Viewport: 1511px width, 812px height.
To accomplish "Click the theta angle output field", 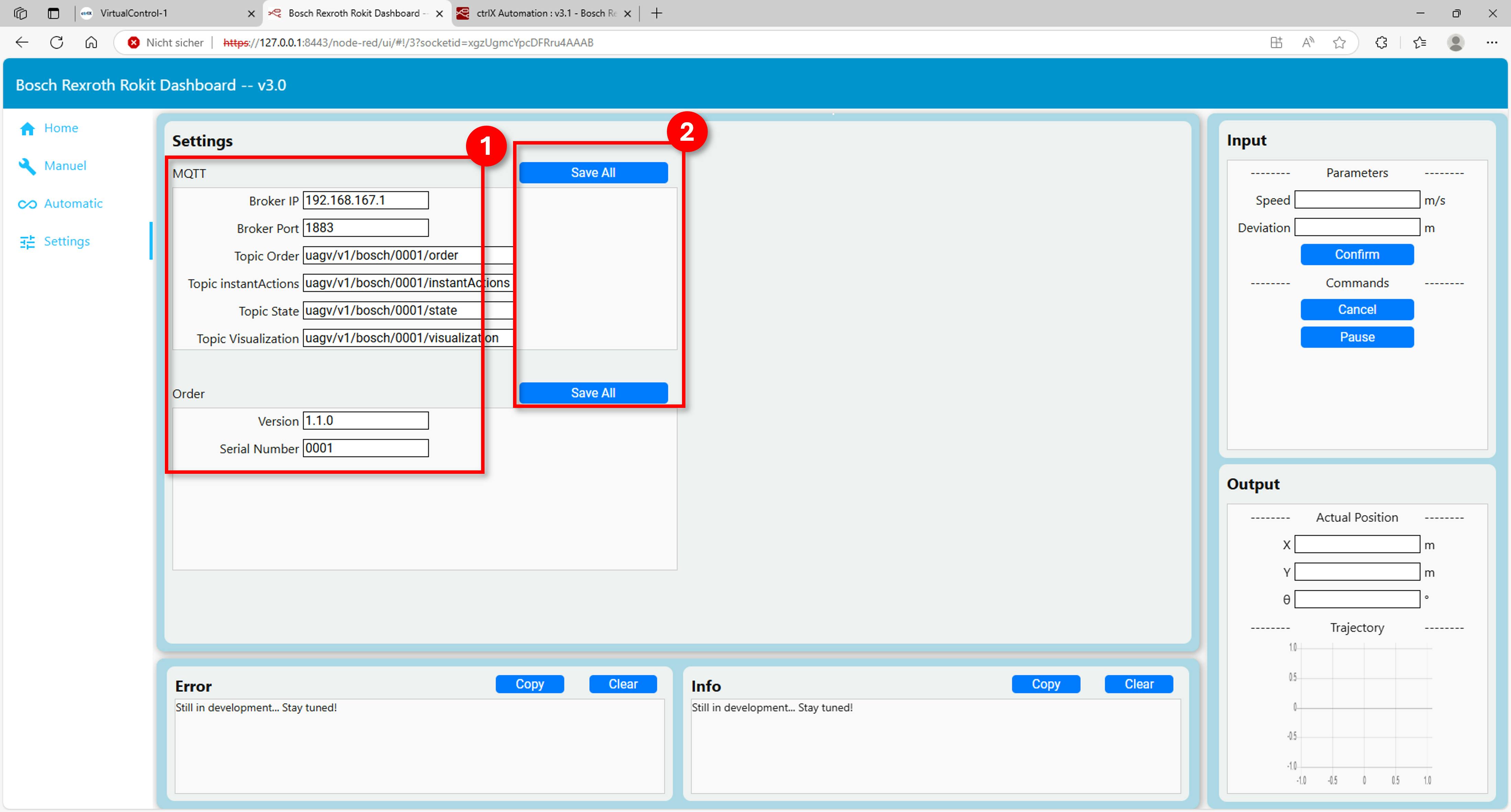I will click(x=1357, y=599).
